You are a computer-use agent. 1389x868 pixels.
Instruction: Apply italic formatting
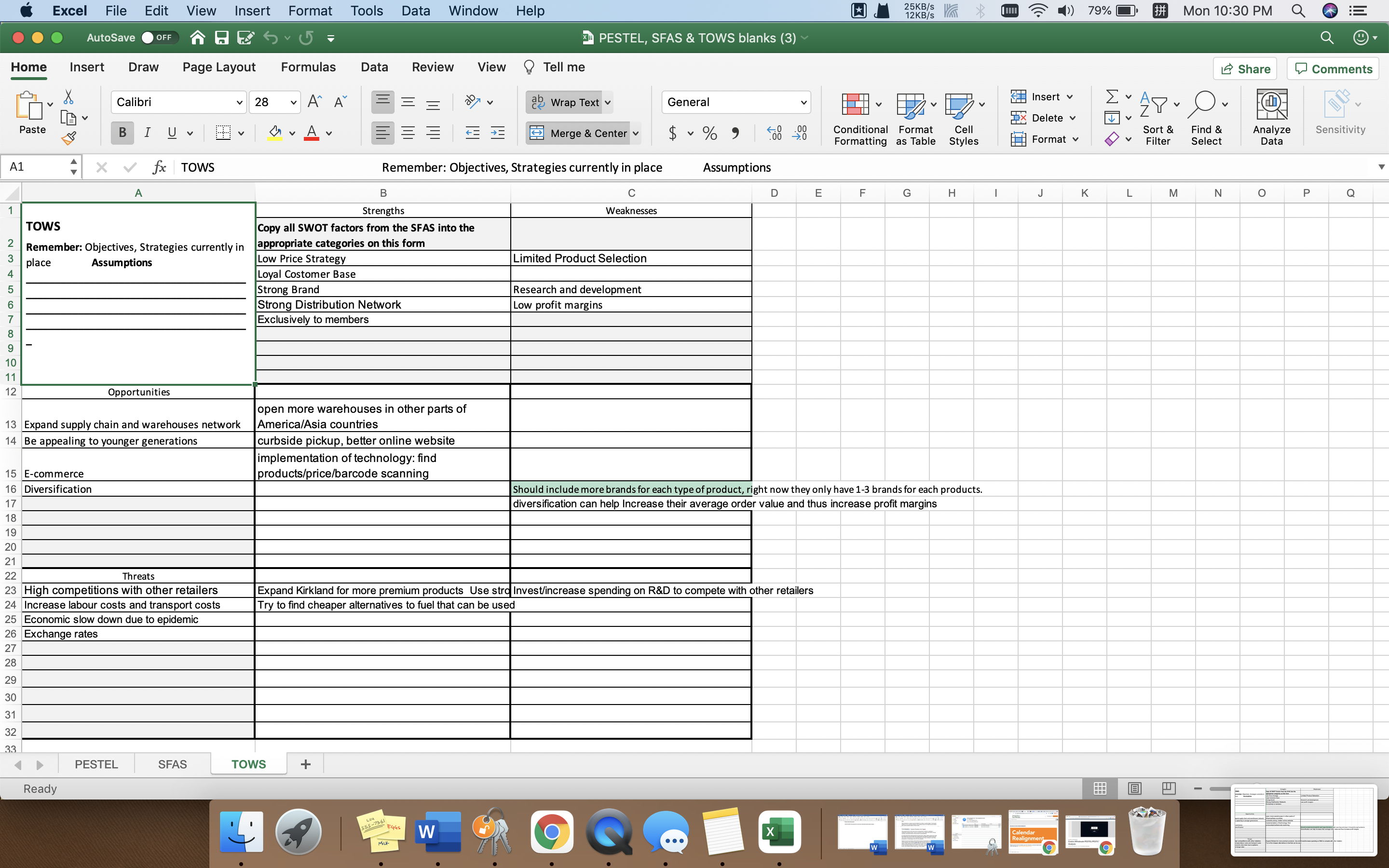click(147, 133)
